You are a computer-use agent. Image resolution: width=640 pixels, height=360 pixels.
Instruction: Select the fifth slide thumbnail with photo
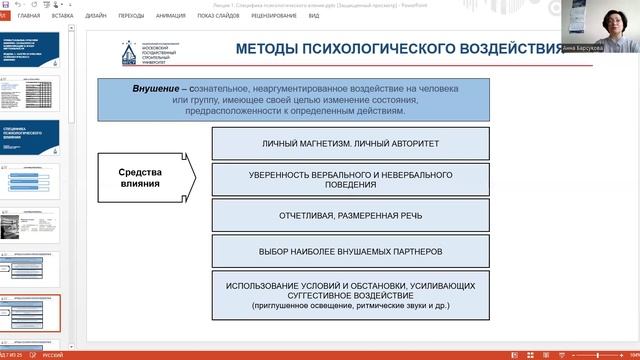pos(30,225)
